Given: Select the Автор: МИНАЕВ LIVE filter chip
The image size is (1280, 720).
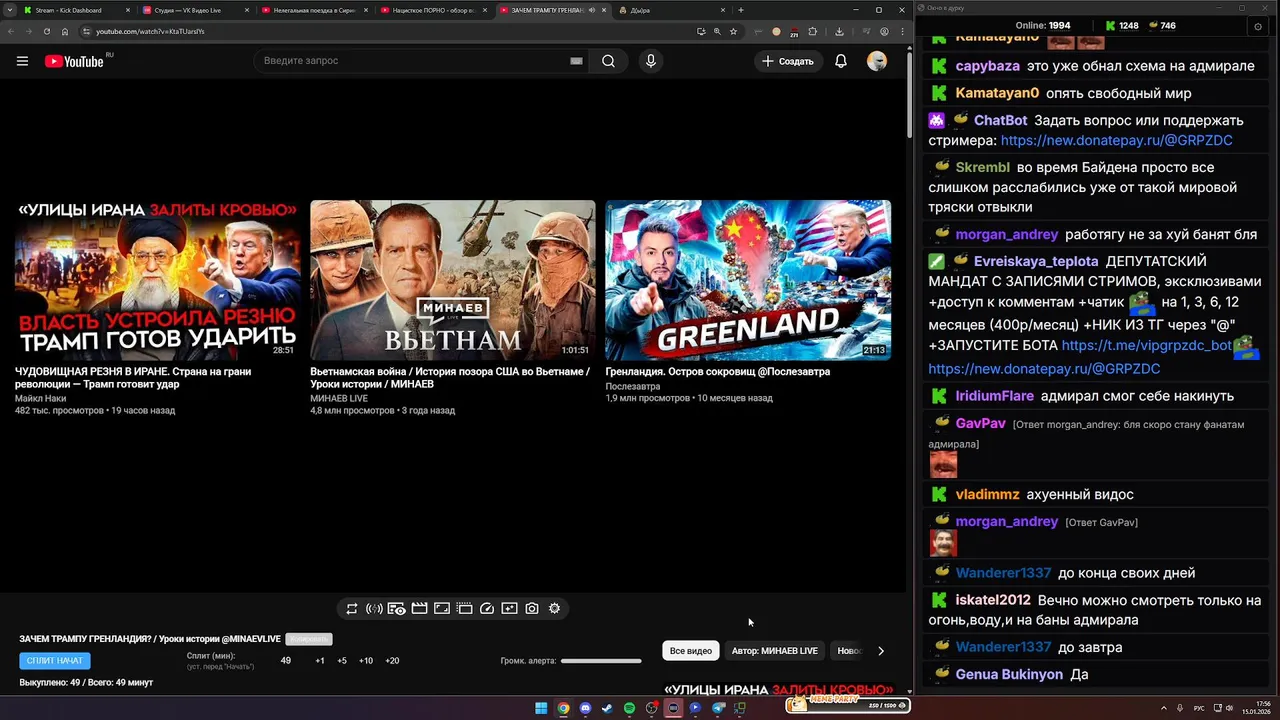Looking at the screenshot, I should pos(774,651).
